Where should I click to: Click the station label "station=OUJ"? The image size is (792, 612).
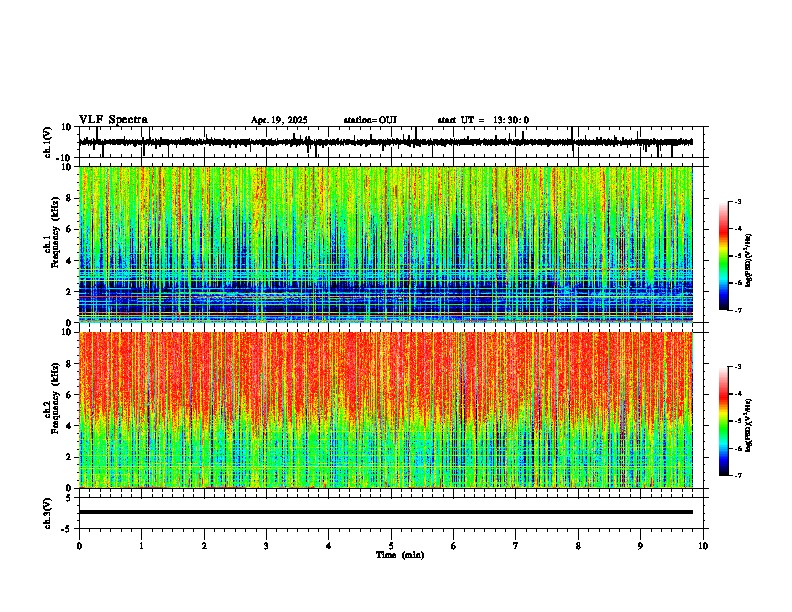coord(370,120)
